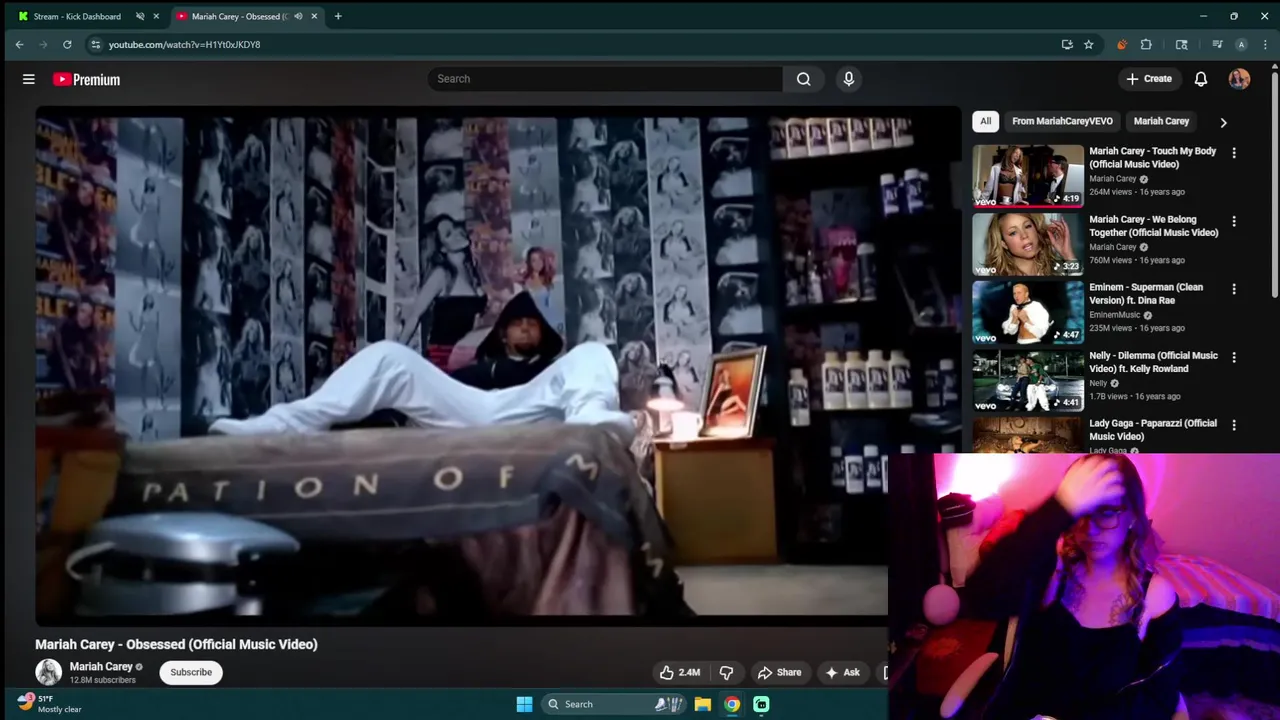This screenshot has width=1280, height=720.
Task: Like the video with thumbs up
Action: (680, 672)
